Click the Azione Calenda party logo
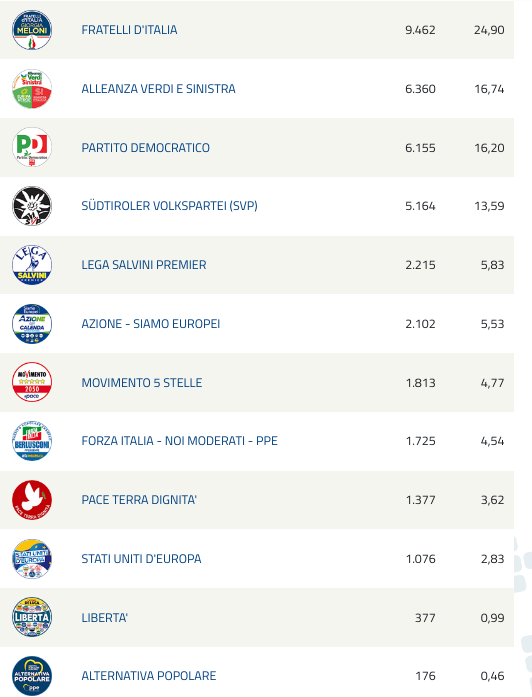This screenshot has width=532, height=697. [x=32, y=324]
